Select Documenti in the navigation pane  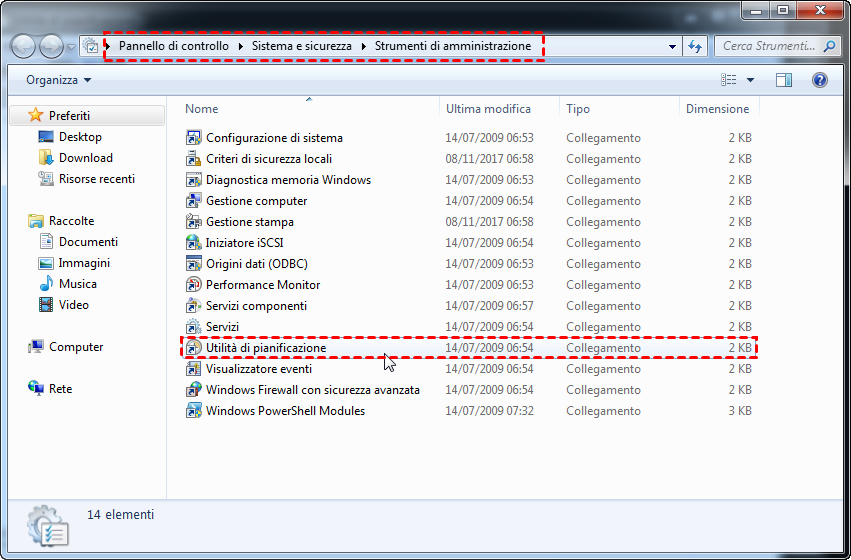click(x=88, y=242)
